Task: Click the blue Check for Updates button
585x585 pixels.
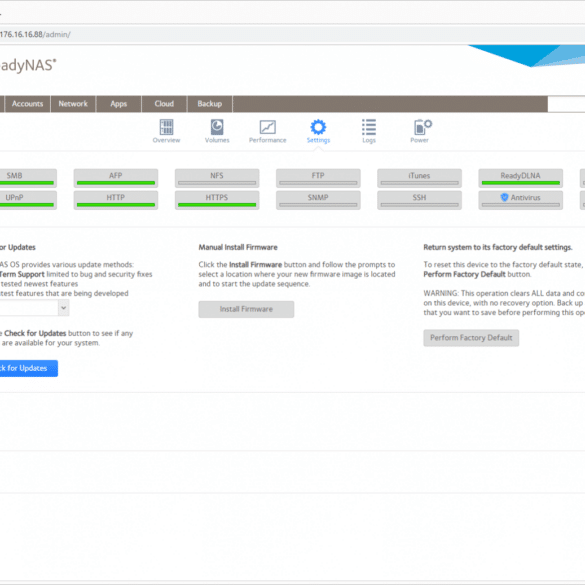Action: (28, 368)
